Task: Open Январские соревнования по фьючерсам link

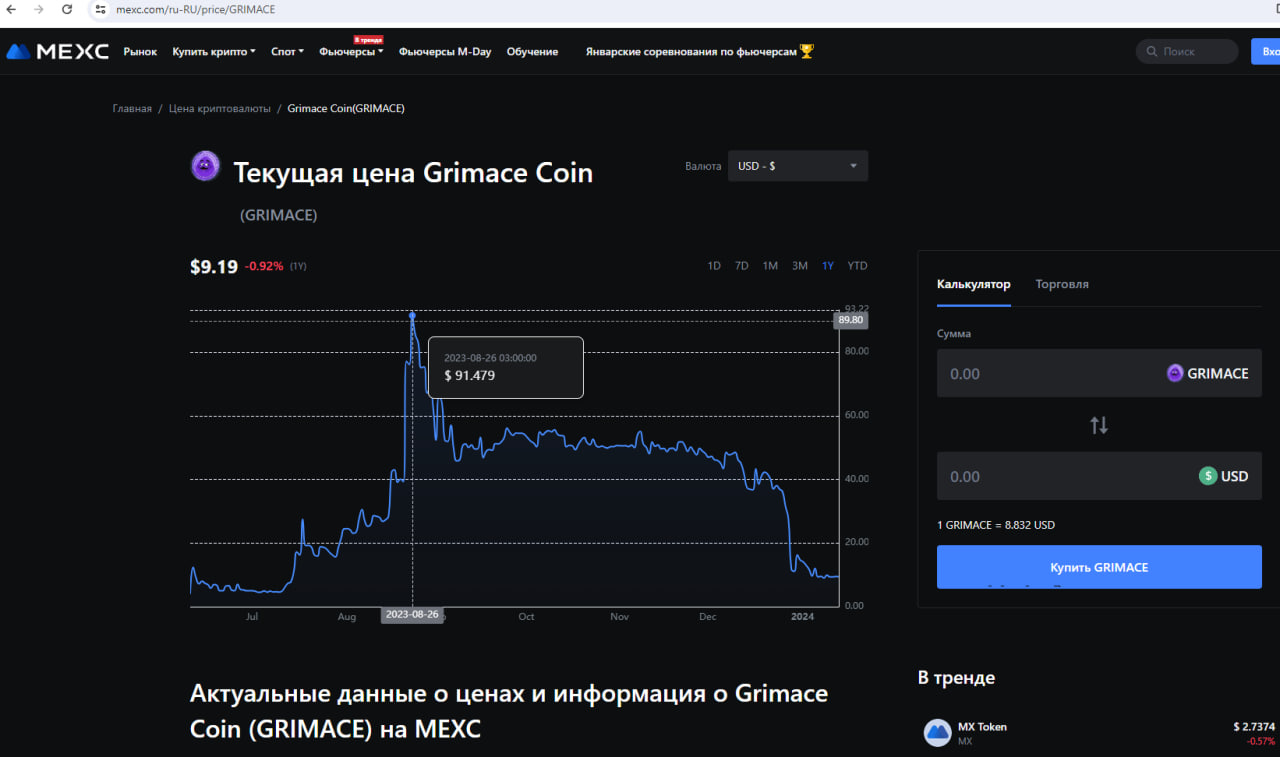Action: tap(691, 51)
